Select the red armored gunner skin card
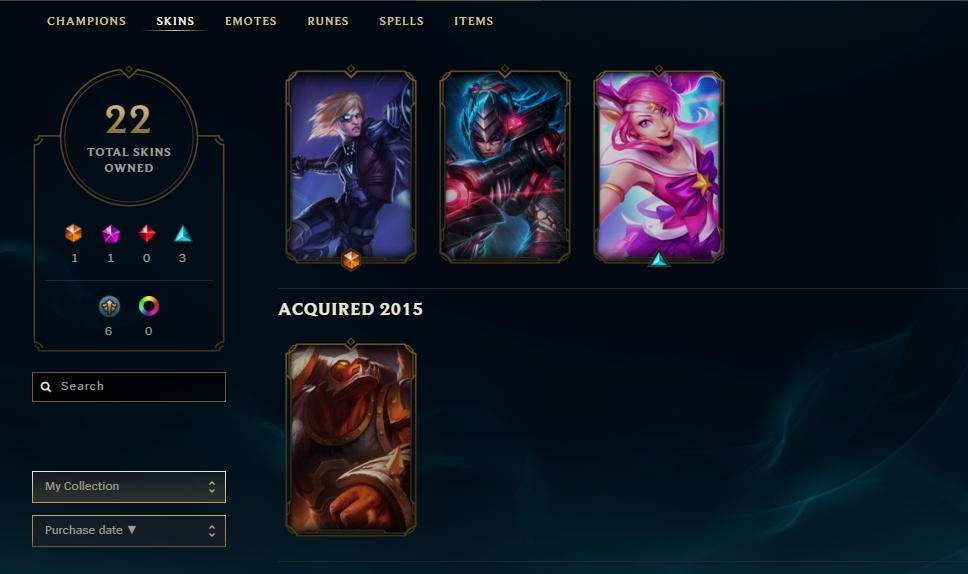The width and height of the screenshot is (968, 574). [x=504, y=167]
